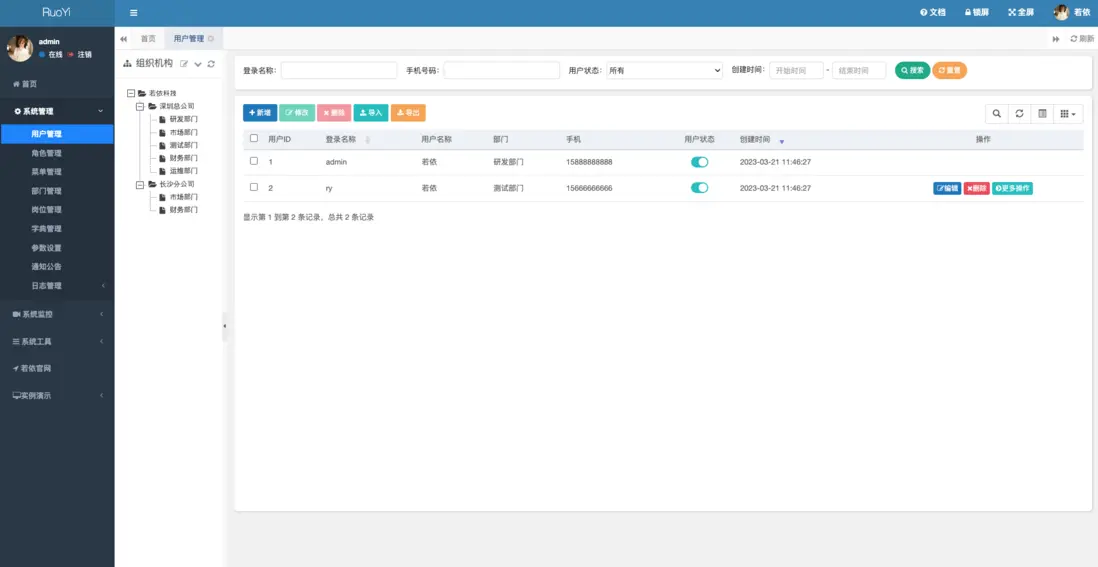Expand the 系统监控 menu

[x=57, y=314]
